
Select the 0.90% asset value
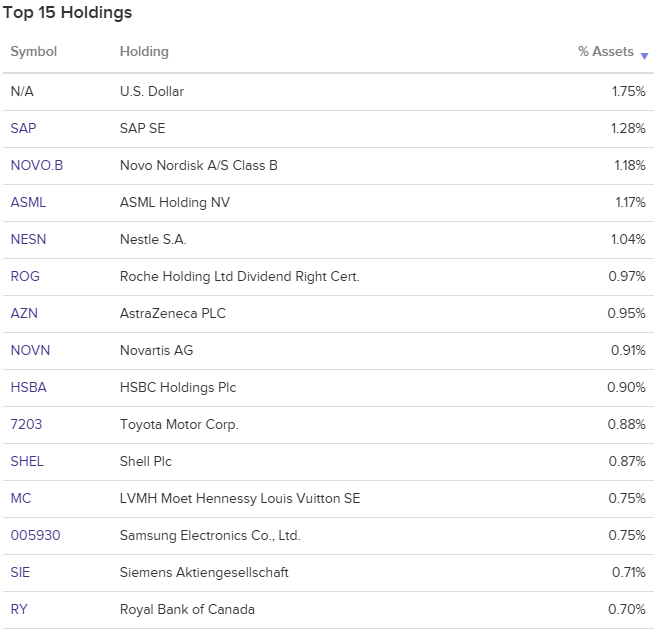tap(627, 387)
